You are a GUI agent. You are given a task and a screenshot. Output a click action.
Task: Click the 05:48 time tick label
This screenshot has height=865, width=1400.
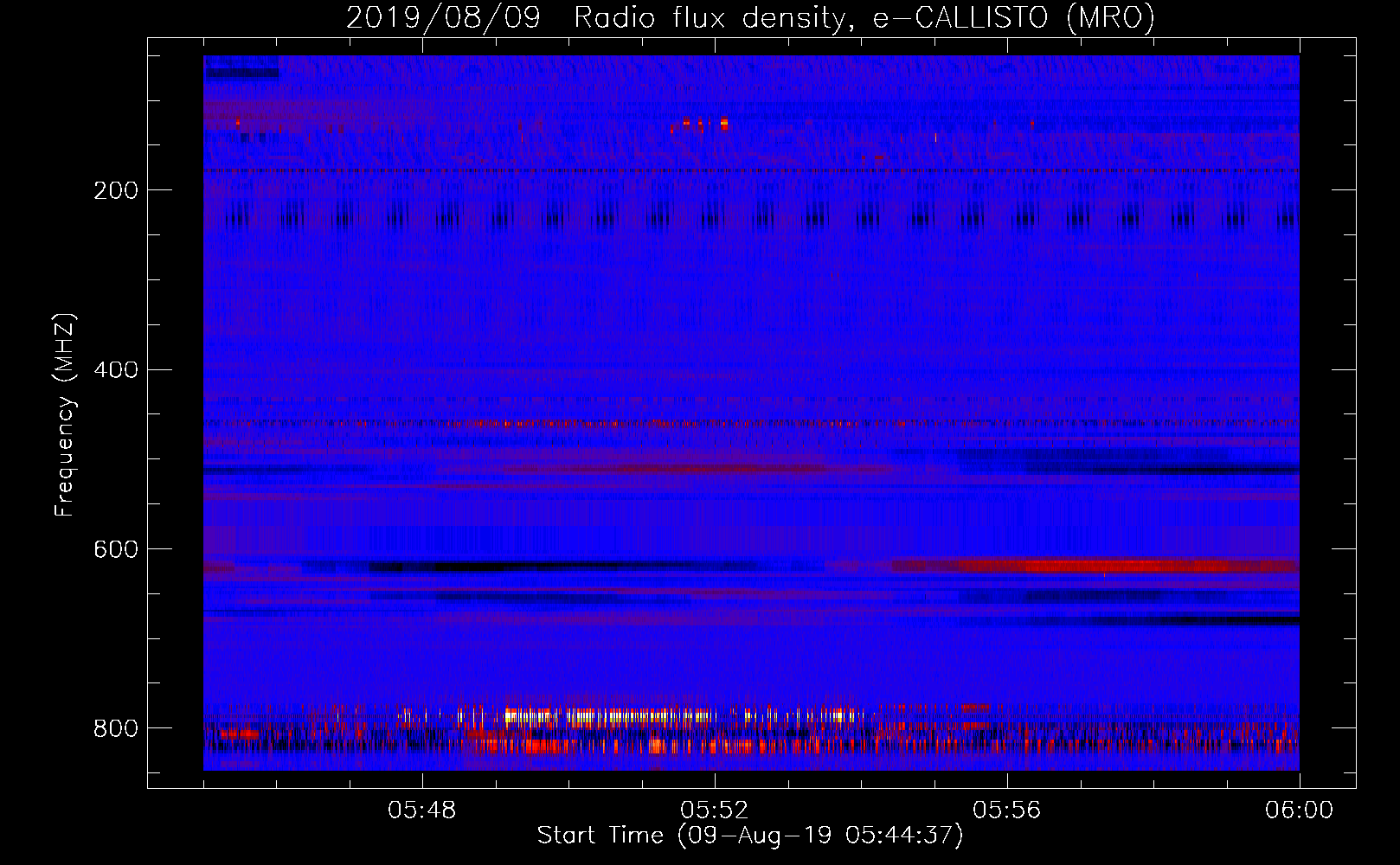422,811
